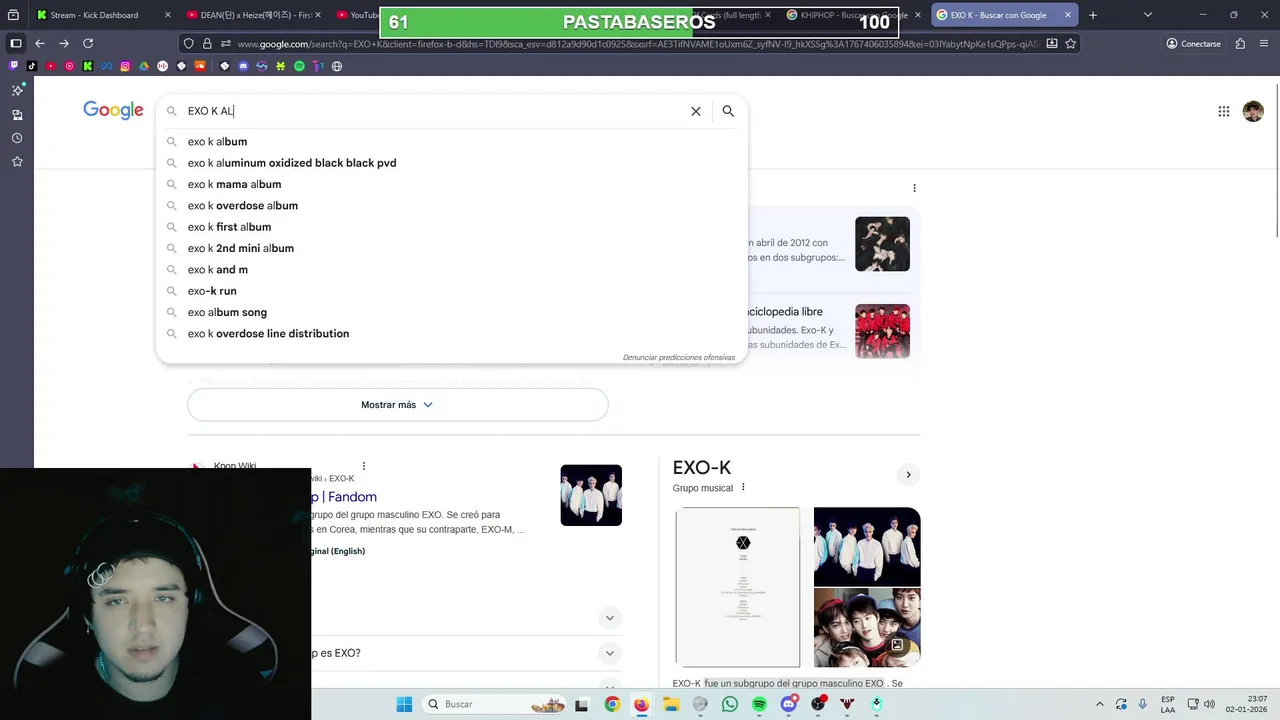Reload the current page

click(88, 44)
